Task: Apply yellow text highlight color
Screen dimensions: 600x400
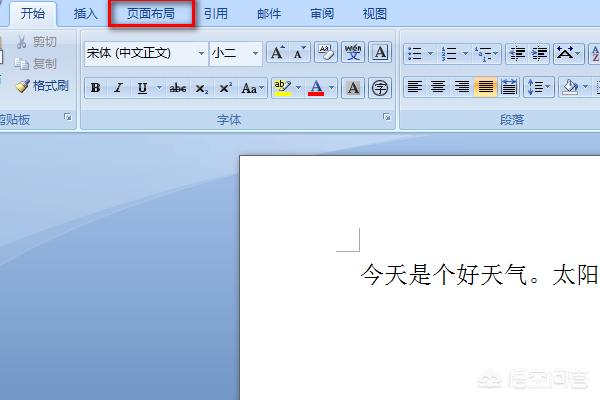Action: click(x=283, y=88)
